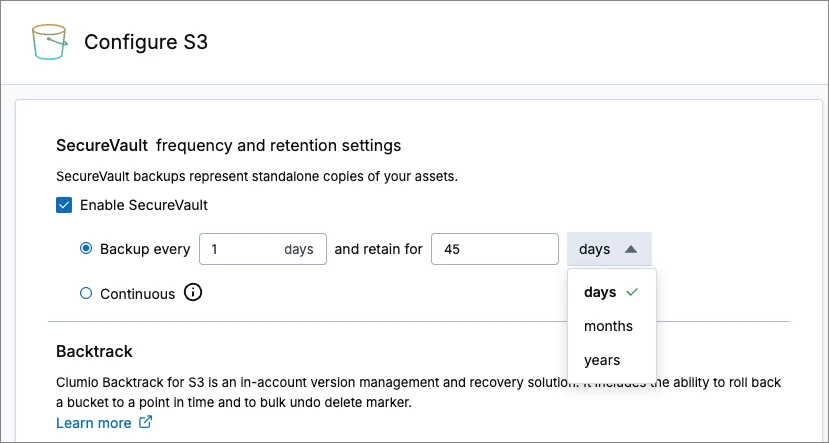Open the days retention unit dropdown

(x=609, y=249)
